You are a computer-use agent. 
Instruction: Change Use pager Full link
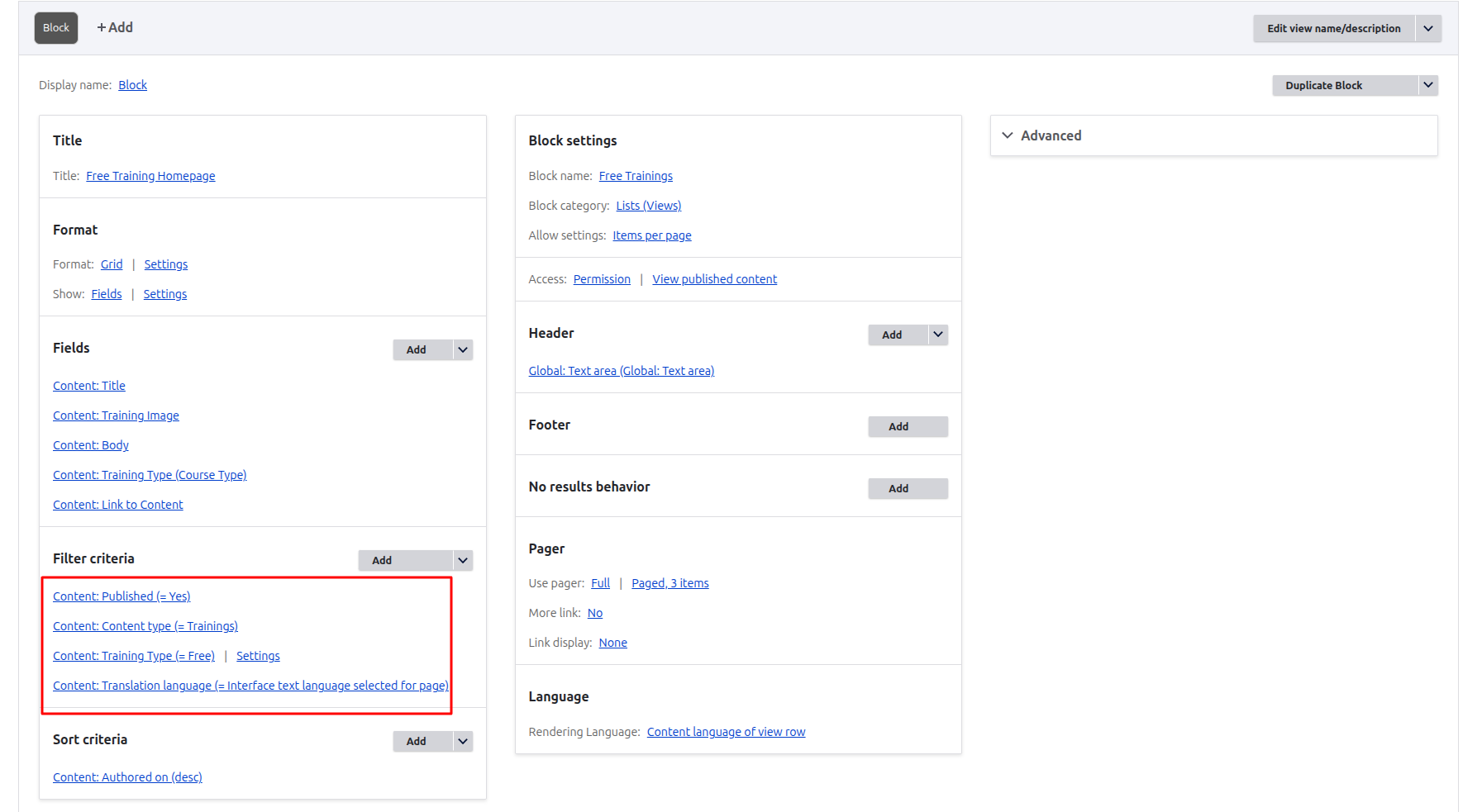point(600,583)
